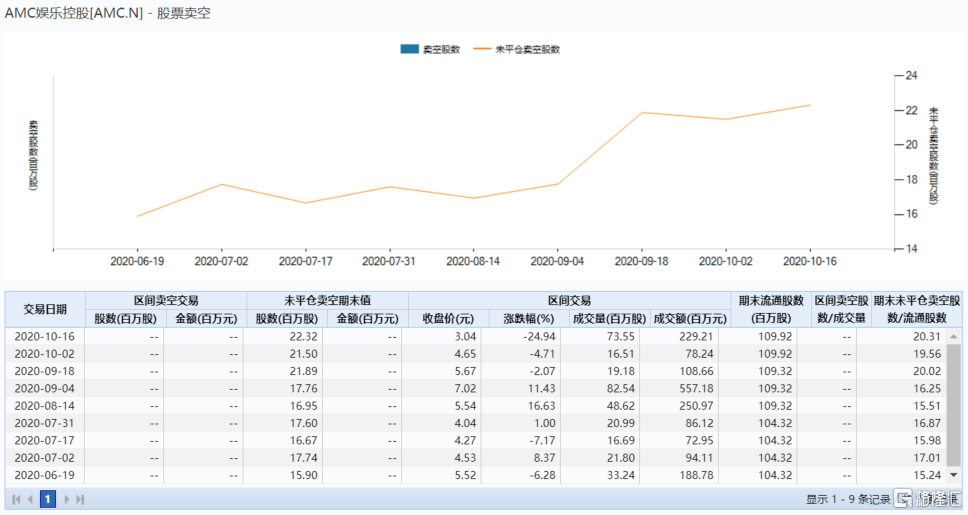Click the 2020-09-18 point on the chart line

tap(642, 112)
